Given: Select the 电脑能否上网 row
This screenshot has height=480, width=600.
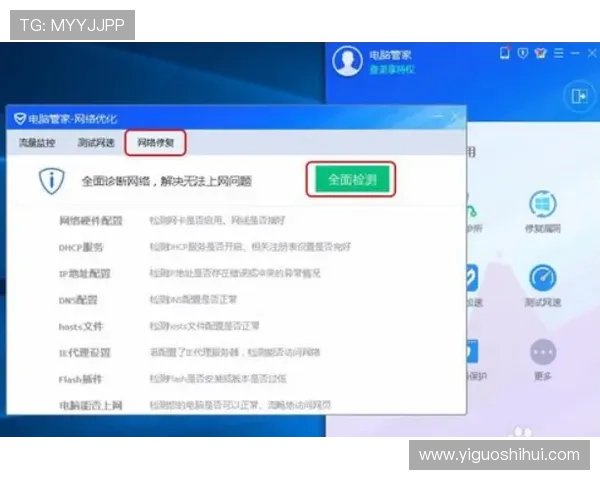Looking at the screenshot, I should 236,405.
